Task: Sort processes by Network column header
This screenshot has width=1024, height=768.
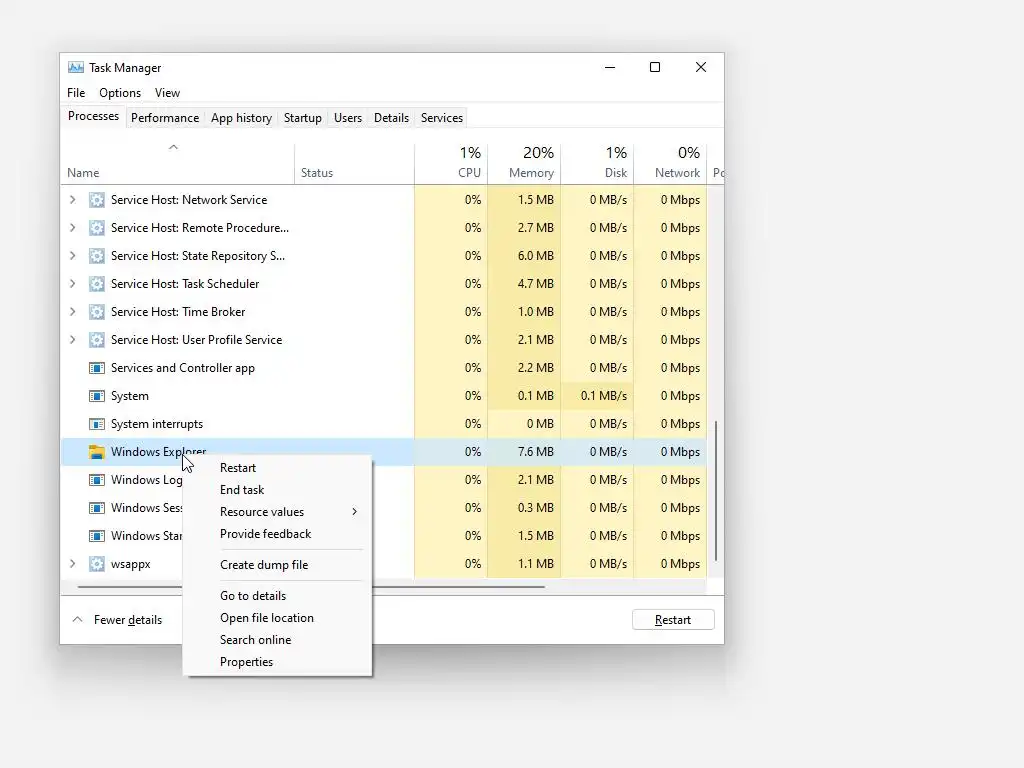Action: coord(671,163)
